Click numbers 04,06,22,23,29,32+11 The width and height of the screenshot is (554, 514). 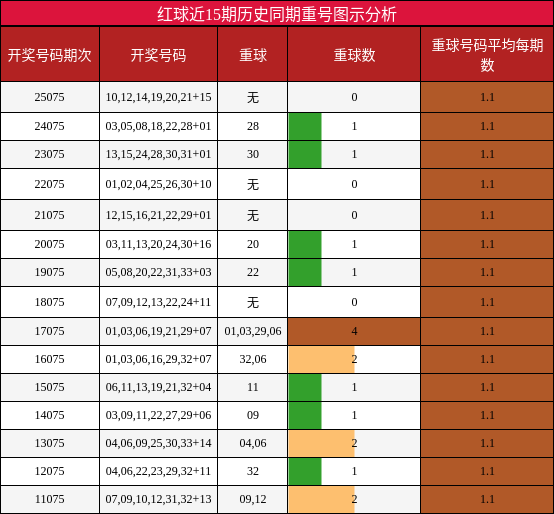(158, 471)
